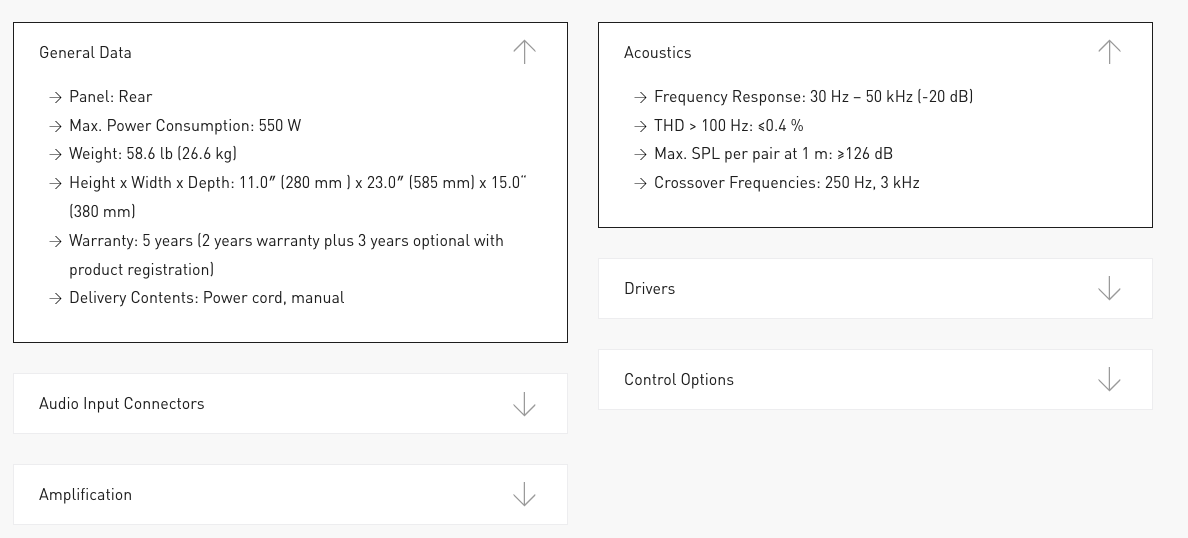Expand Control Options using down arrow
Viewport: 1188px width, 538px height.
[x=1109, y=380]
